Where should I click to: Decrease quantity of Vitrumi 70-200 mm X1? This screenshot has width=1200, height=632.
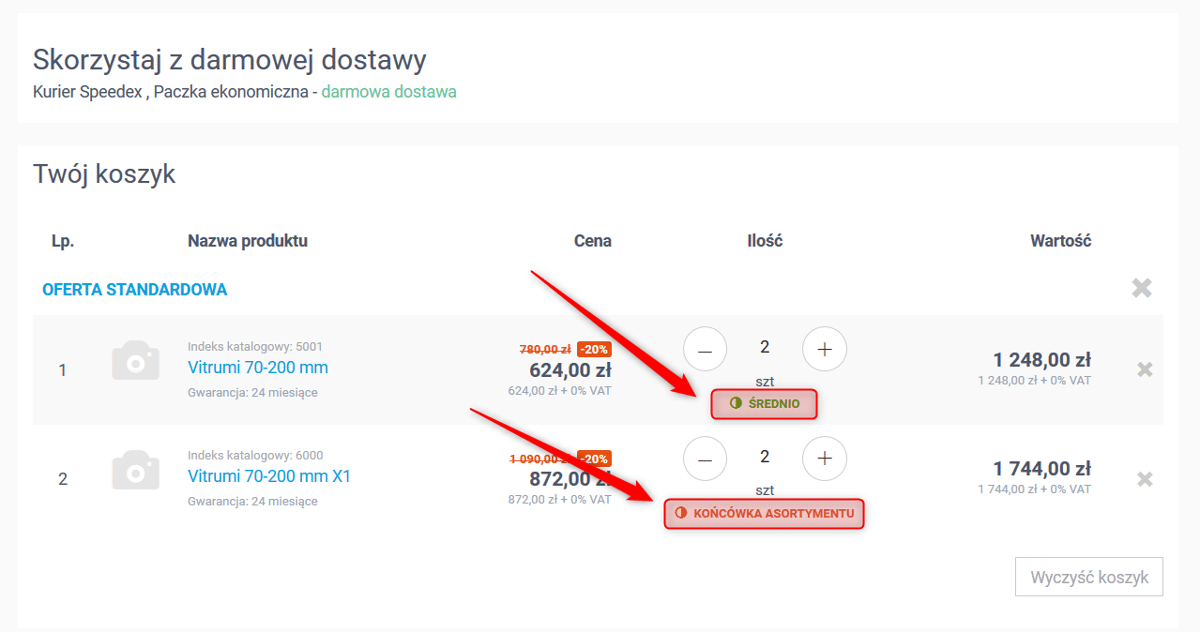point(705,458)
